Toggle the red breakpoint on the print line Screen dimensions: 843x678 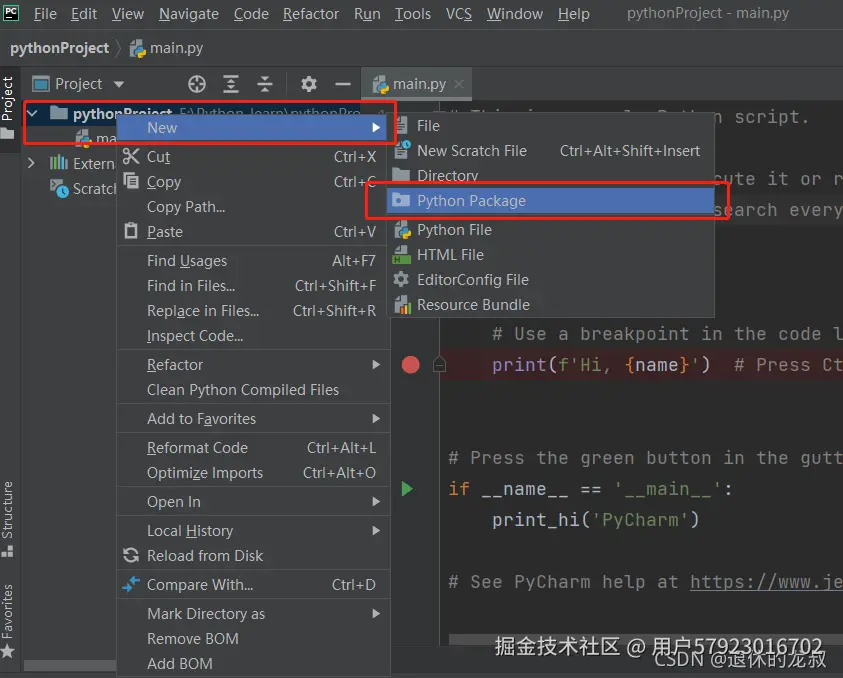point(411,365)
